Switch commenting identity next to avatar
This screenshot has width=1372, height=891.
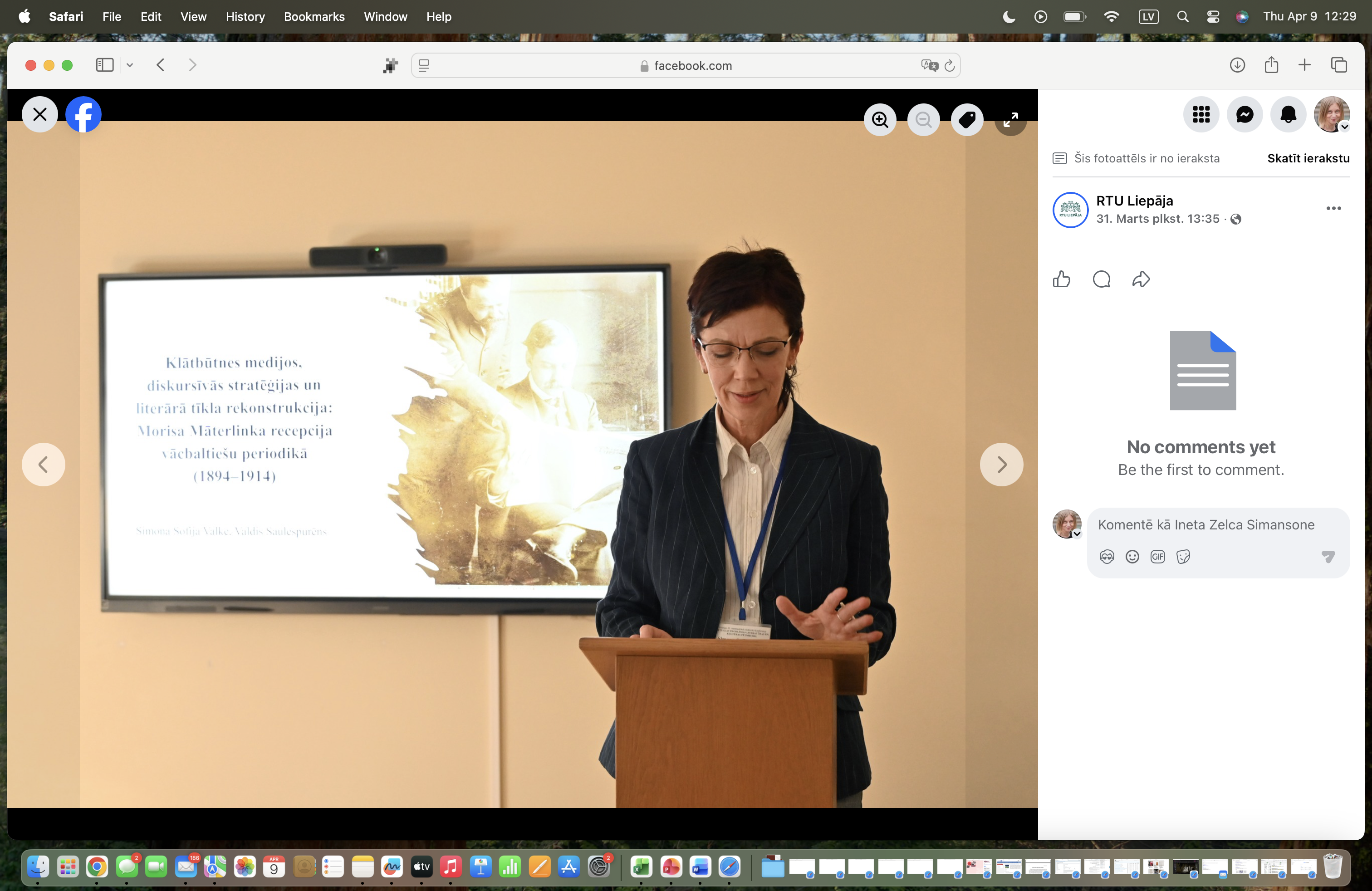1077,534
